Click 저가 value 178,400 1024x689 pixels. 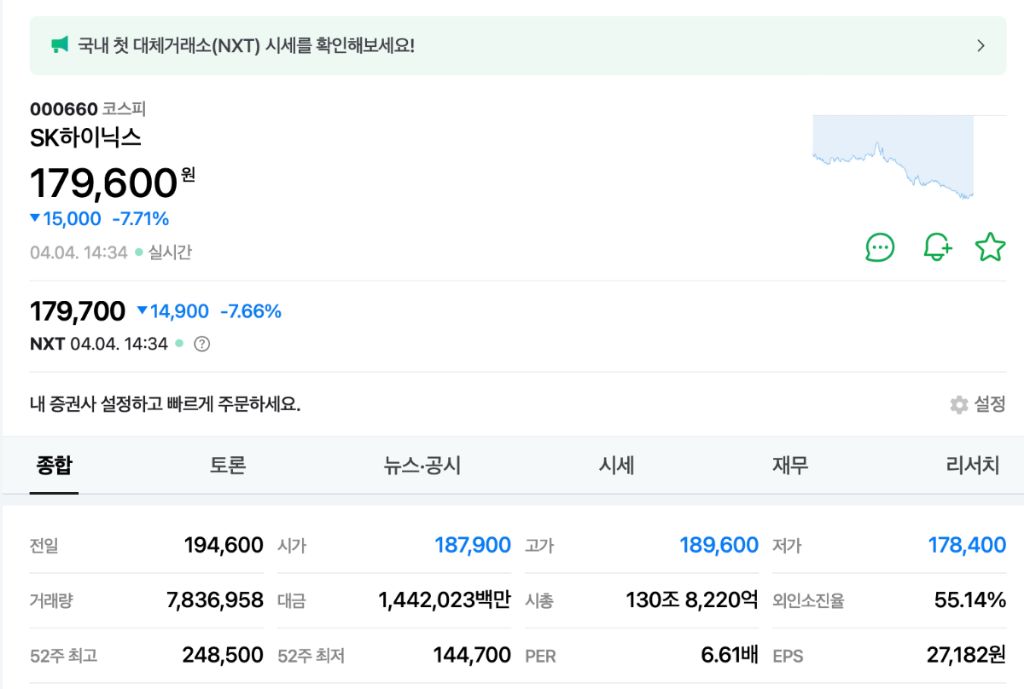click(967, 545)
